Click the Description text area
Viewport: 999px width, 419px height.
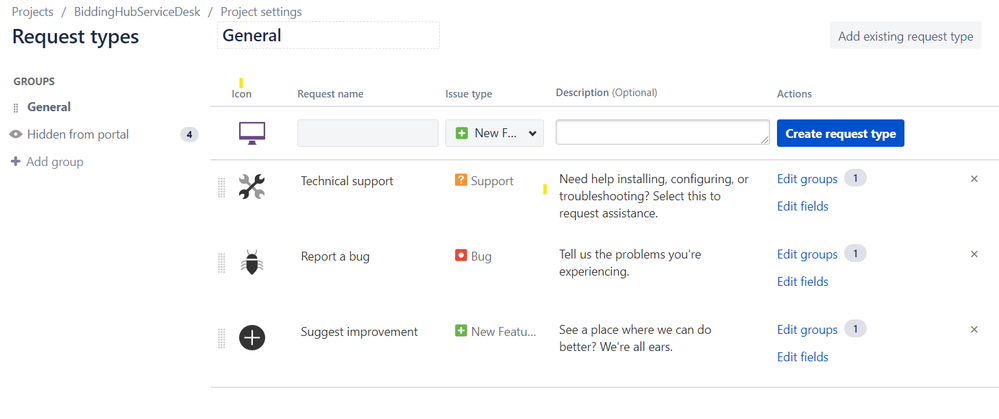[663, 132]
